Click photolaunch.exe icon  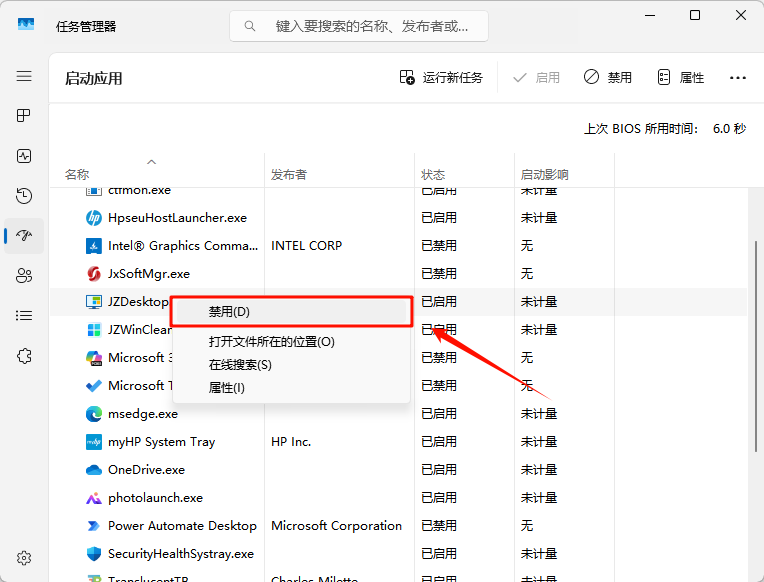tap(94, 498)
